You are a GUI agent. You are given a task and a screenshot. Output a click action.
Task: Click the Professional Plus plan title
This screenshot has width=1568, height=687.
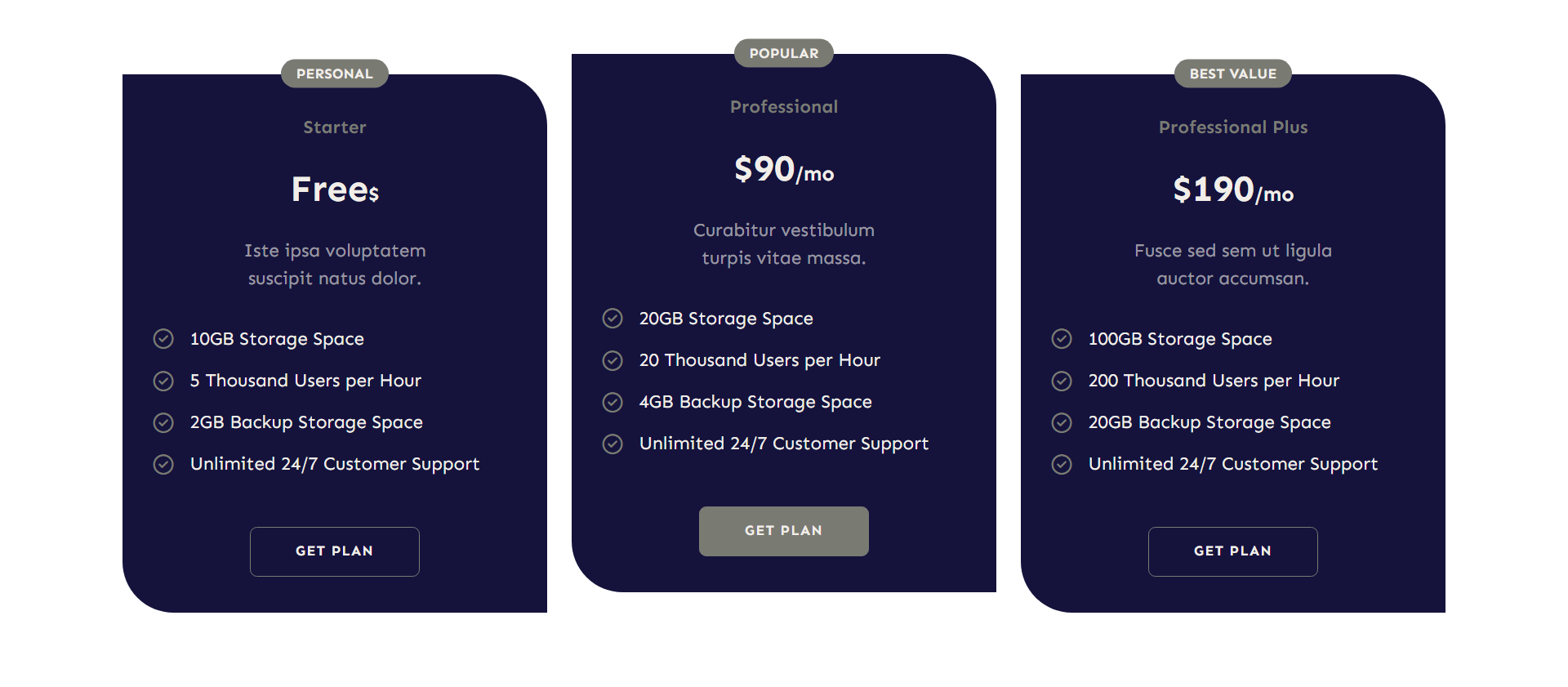pos(1232,127)
